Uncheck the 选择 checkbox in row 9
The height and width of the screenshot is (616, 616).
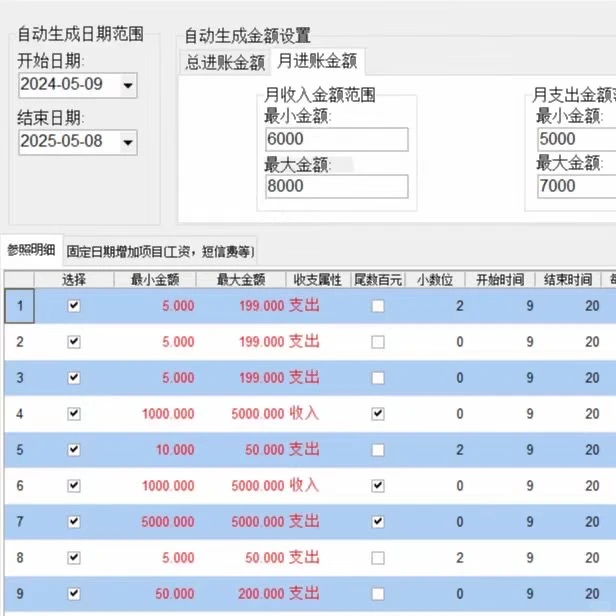74,594
